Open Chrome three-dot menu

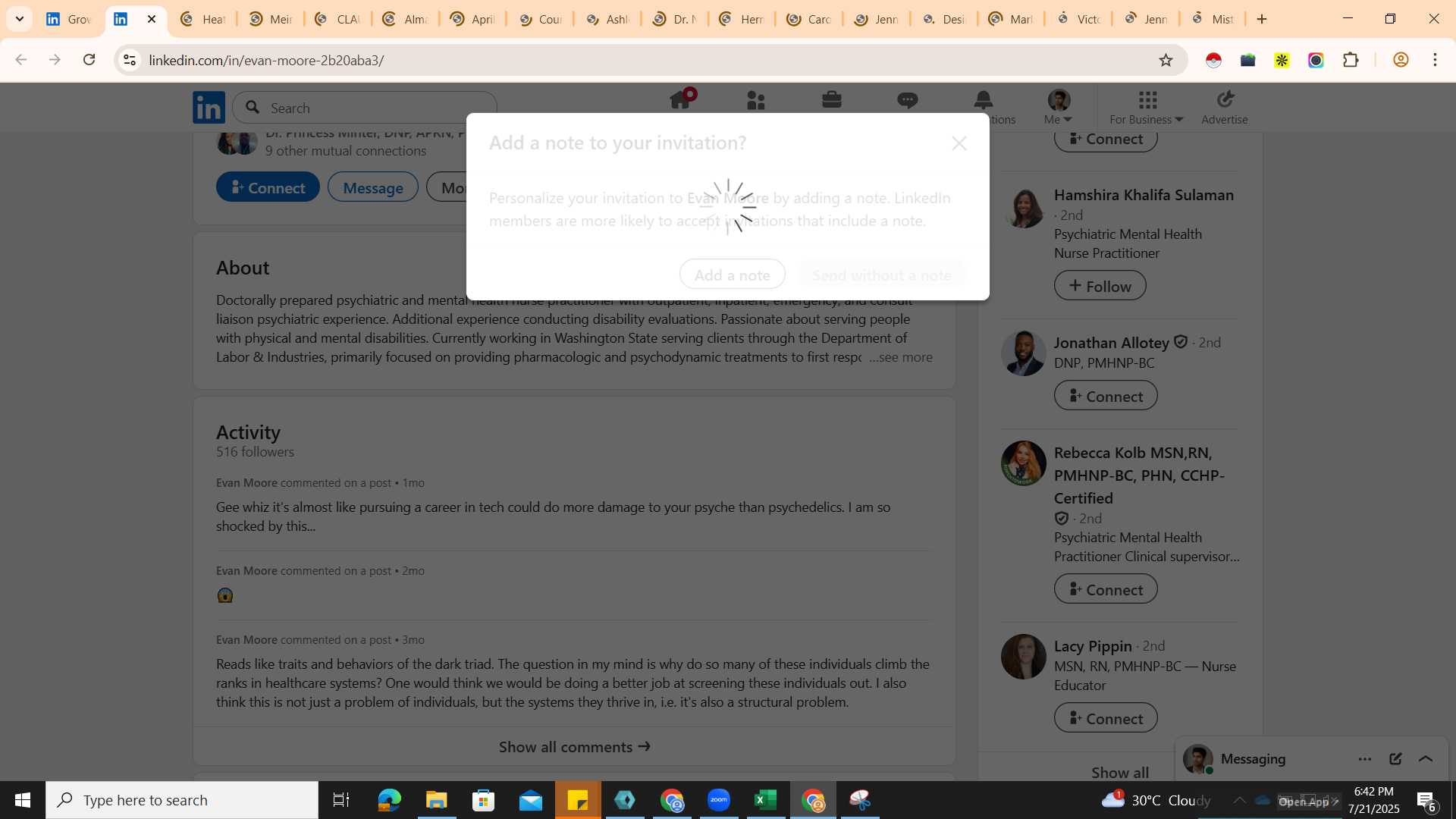(1435, 60)
